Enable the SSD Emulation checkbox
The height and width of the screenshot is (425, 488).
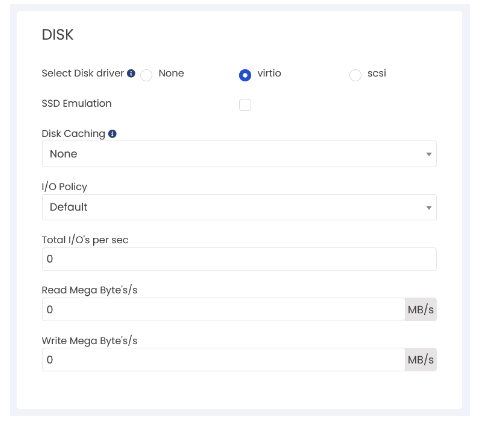245,105
